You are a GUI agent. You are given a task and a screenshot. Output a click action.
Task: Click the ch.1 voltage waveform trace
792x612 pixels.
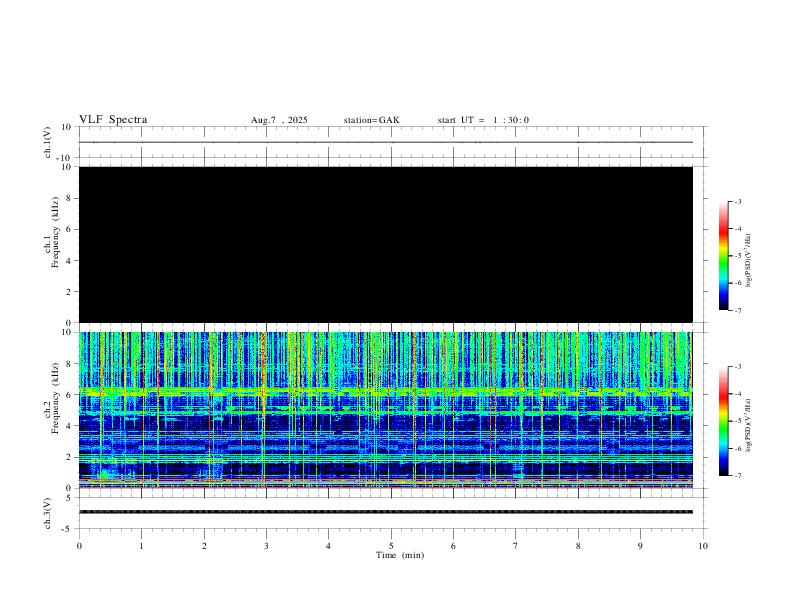386,142
